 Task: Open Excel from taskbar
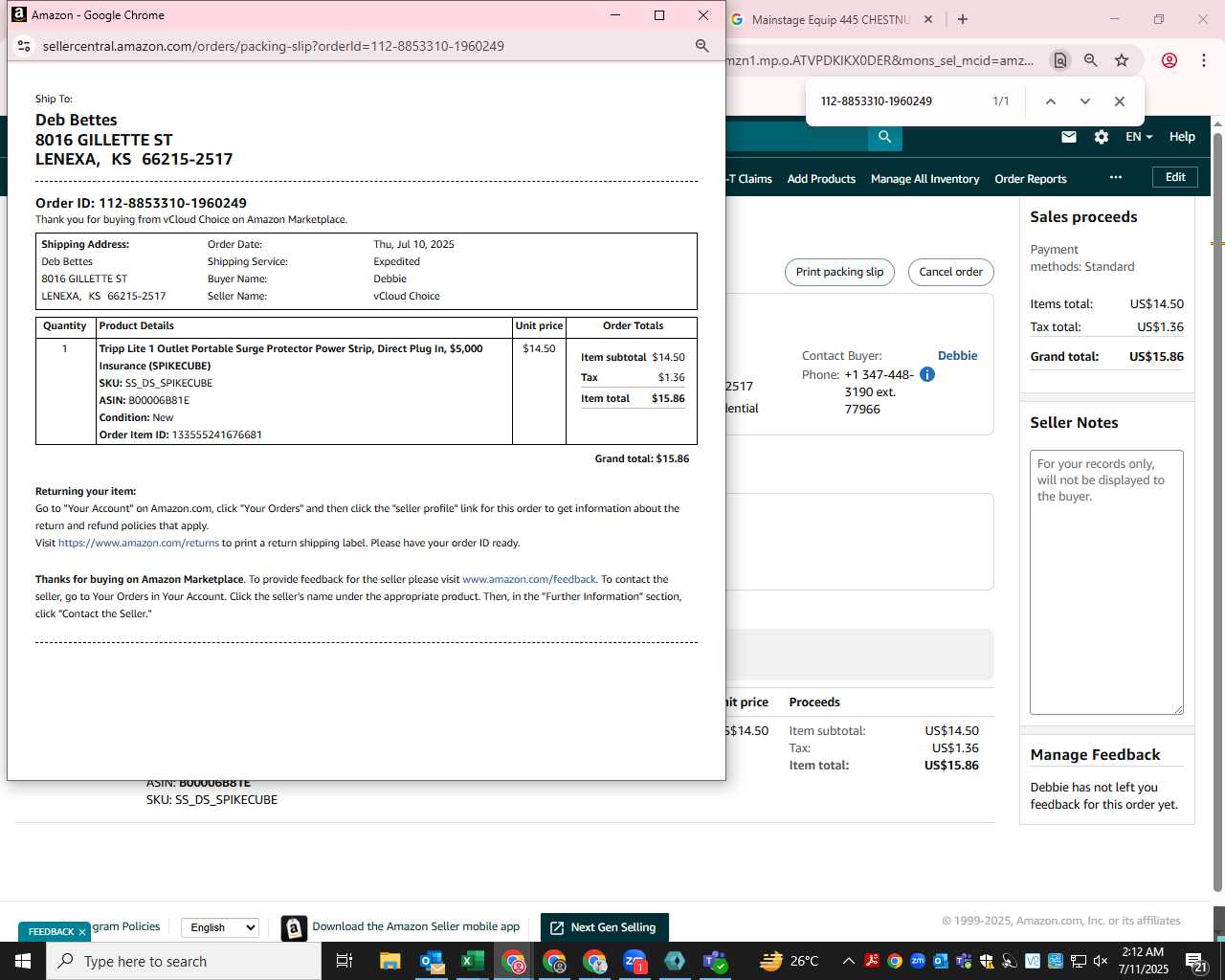coord(473,961)
